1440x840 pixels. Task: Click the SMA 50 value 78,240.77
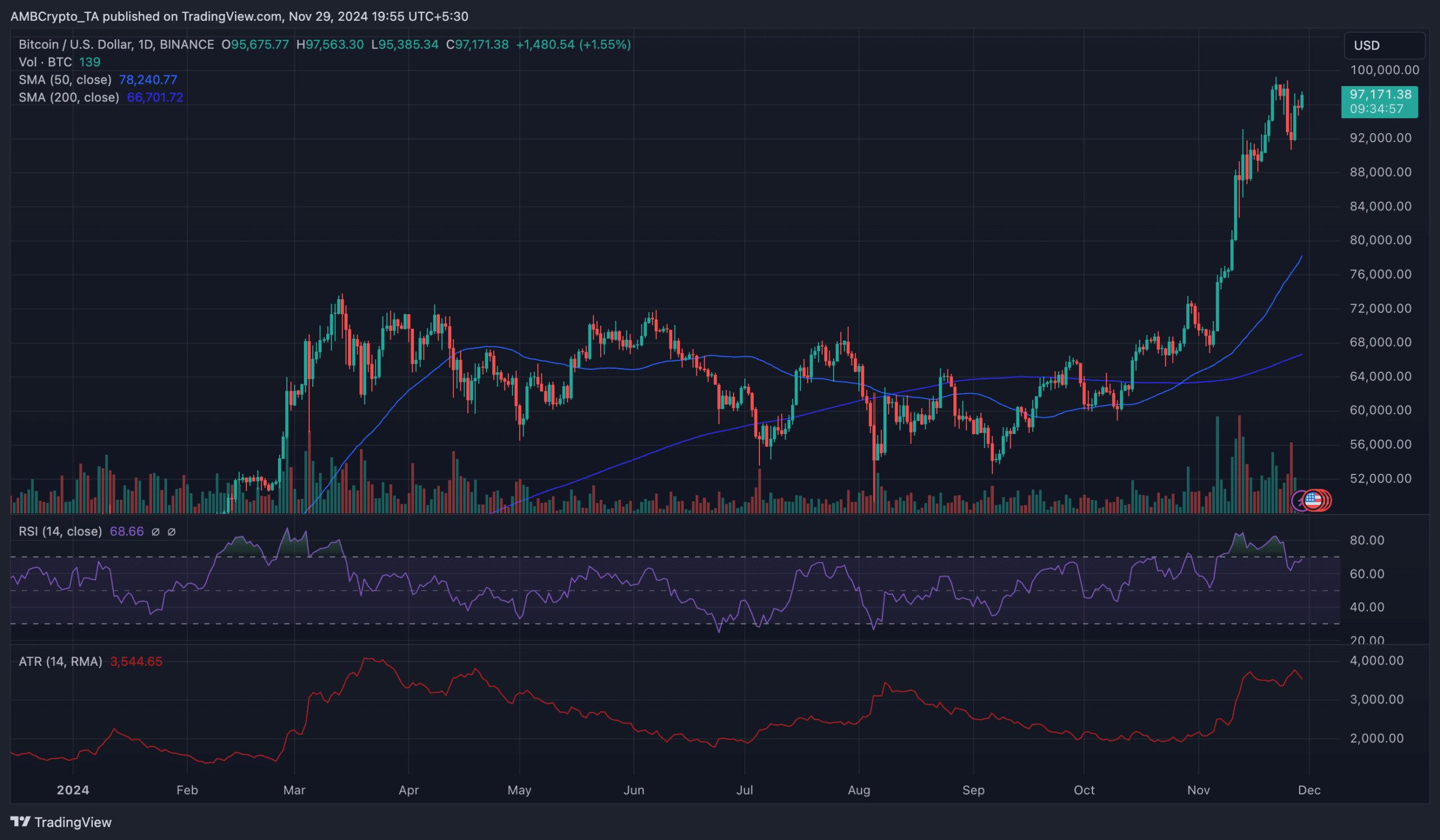tap(148, 79)
